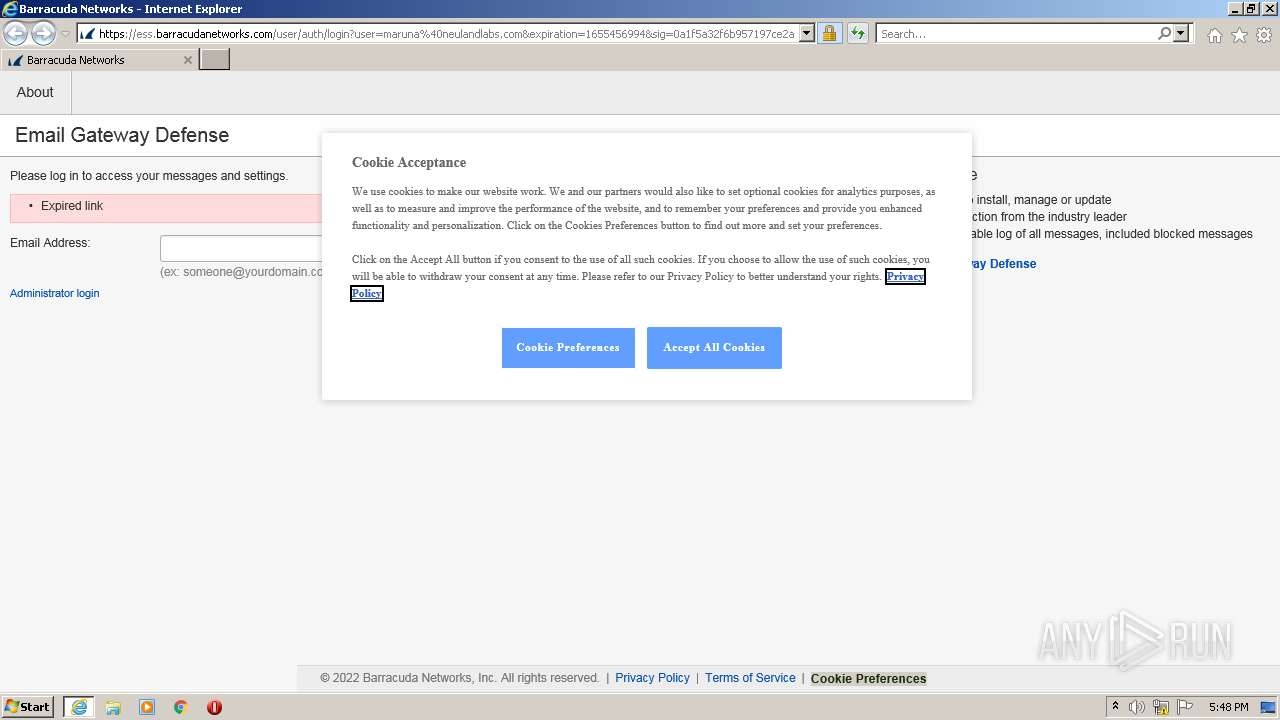Click the Barracuda copyright footer text
1280x720 pixels.
click(460, 678)
